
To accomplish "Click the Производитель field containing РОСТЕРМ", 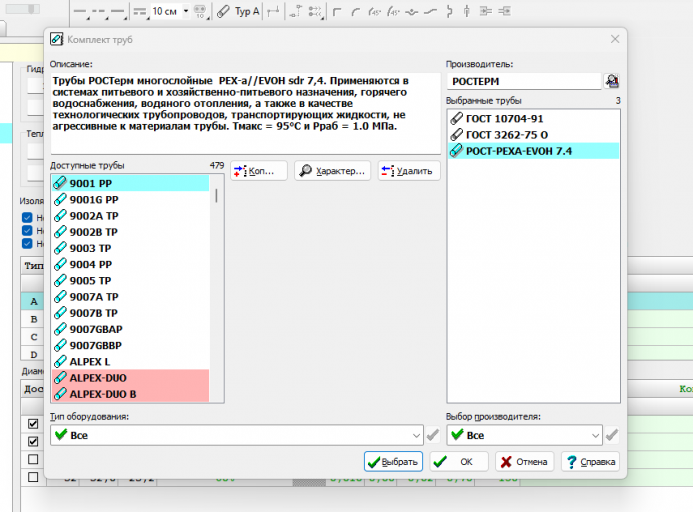I will [x=524, y=81].
